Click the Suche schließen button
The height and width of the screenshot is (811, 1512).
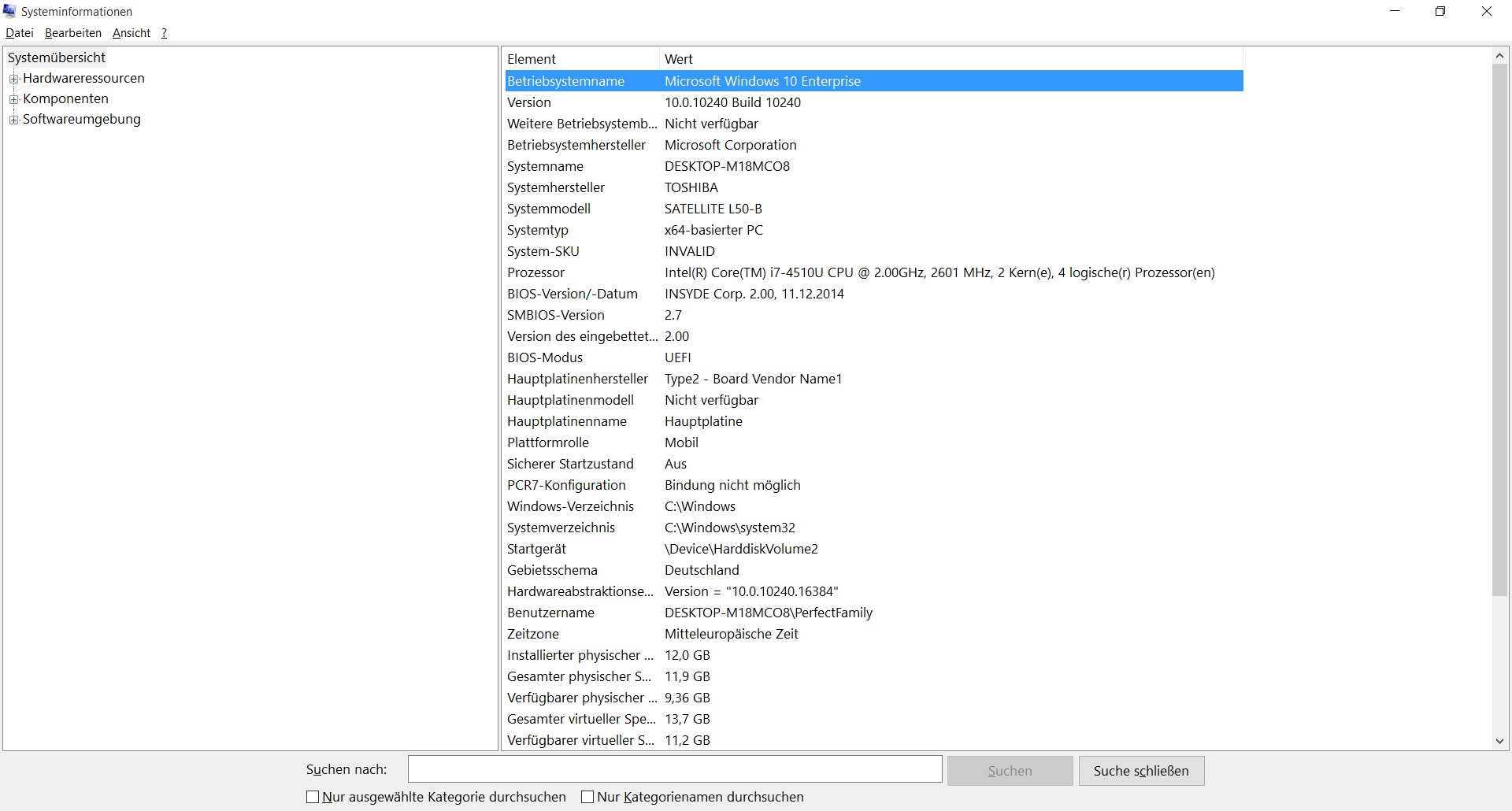(x=1141, y=771)
